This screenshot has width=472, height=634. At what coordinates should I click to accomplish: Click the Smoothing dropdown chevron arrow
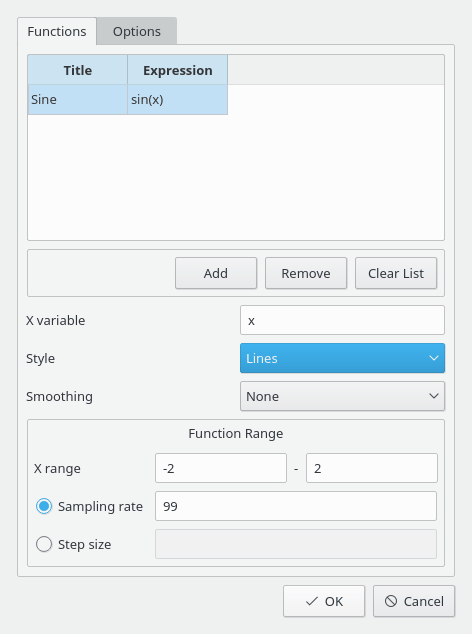(434, 396)
